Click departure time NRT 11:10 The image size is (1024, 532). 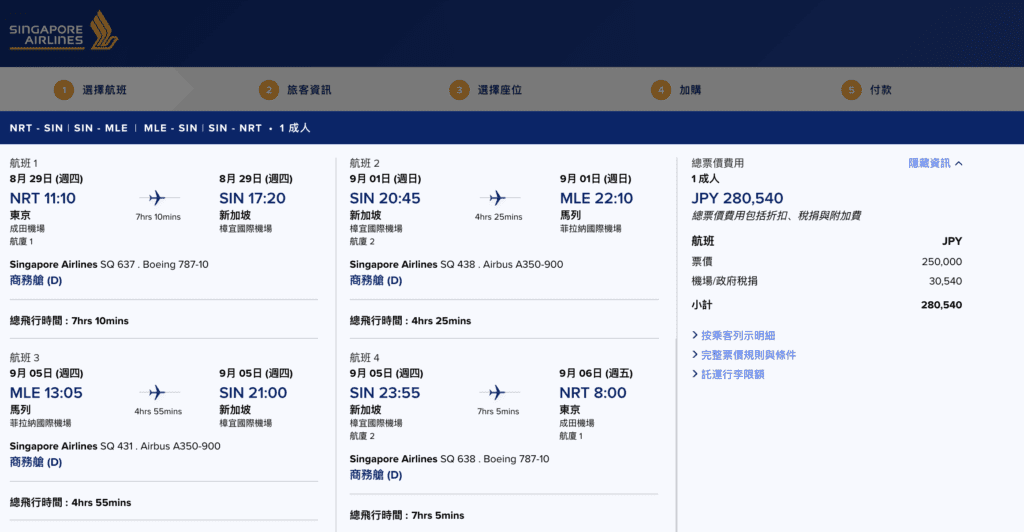pyautogui.click(x=42, y=198)
